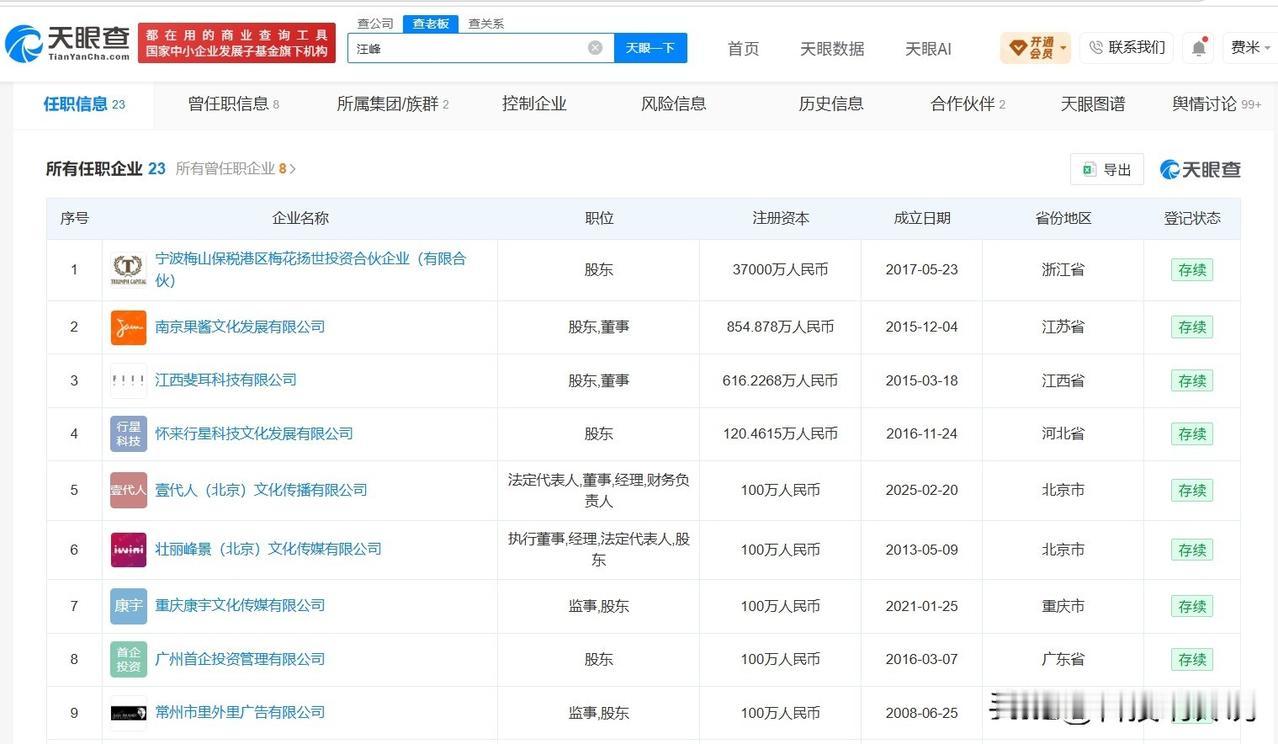The width and height of the screenshot is (1278, 744).
Task: Go to 首页 in top navigation
Action: point(743,48)
